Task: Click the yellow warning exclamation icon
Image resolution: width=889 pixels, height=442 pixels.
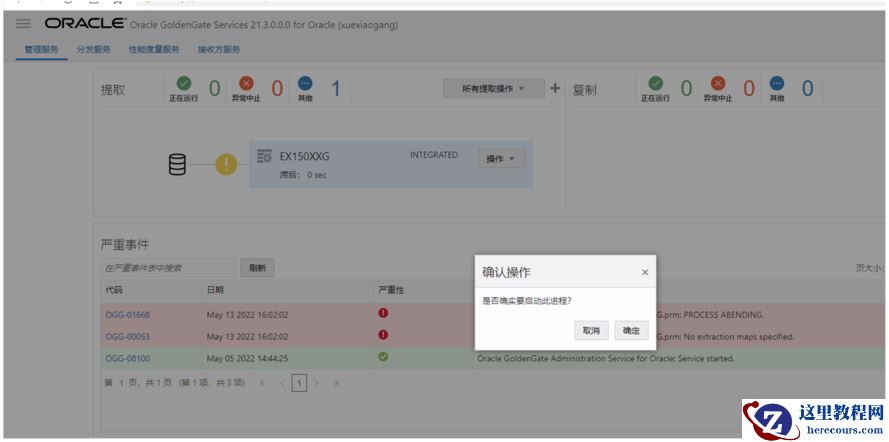Action: [226, 165]
